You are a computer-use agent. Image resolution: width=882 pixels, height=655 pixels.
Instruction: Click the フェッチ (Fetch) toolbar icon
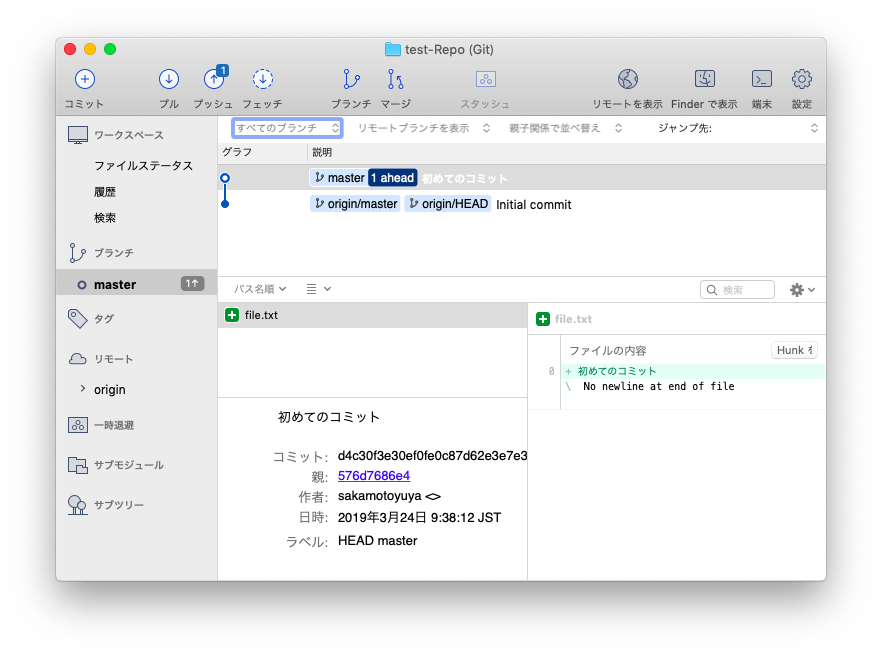tap(262, 79)
